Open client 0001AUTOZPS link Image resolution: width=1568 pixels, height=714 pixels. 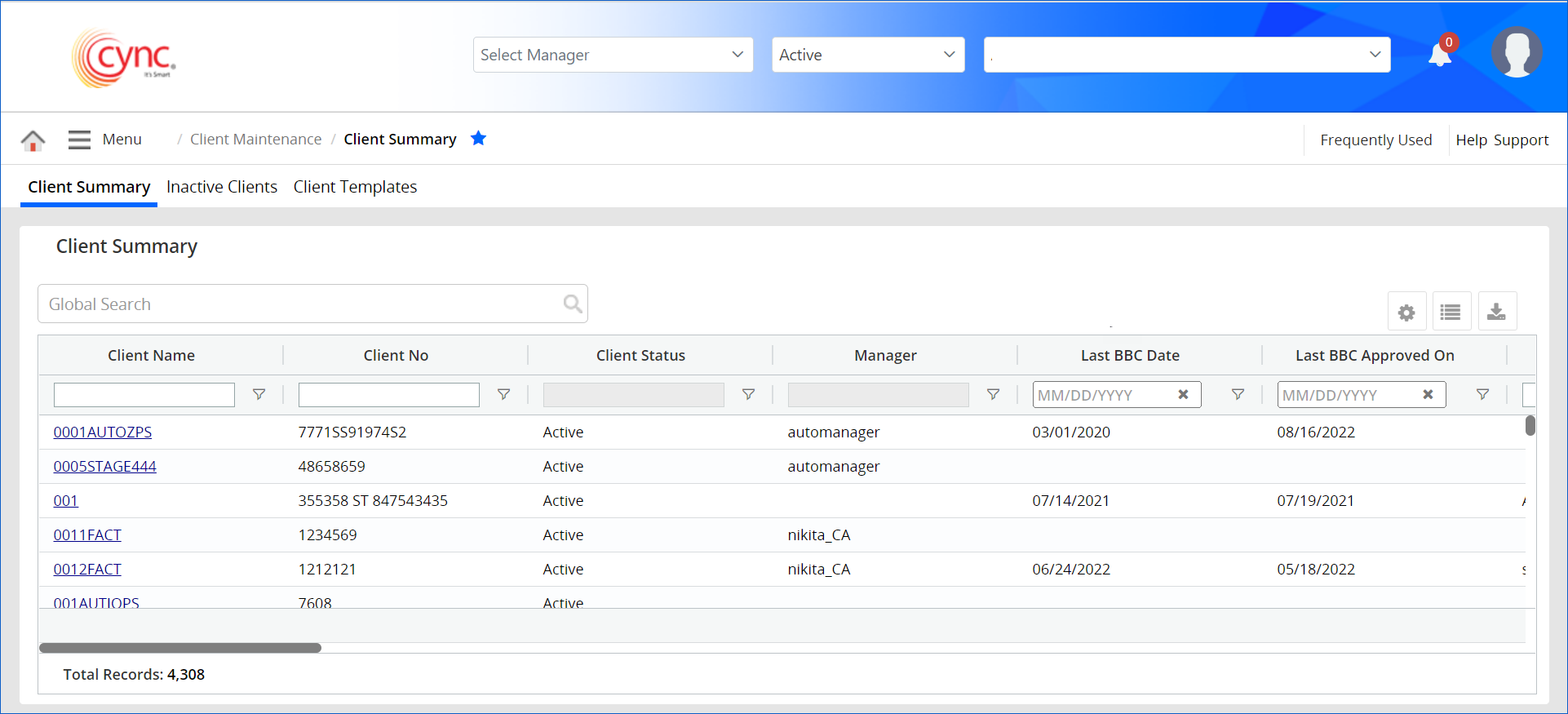(x=103, y=432)
